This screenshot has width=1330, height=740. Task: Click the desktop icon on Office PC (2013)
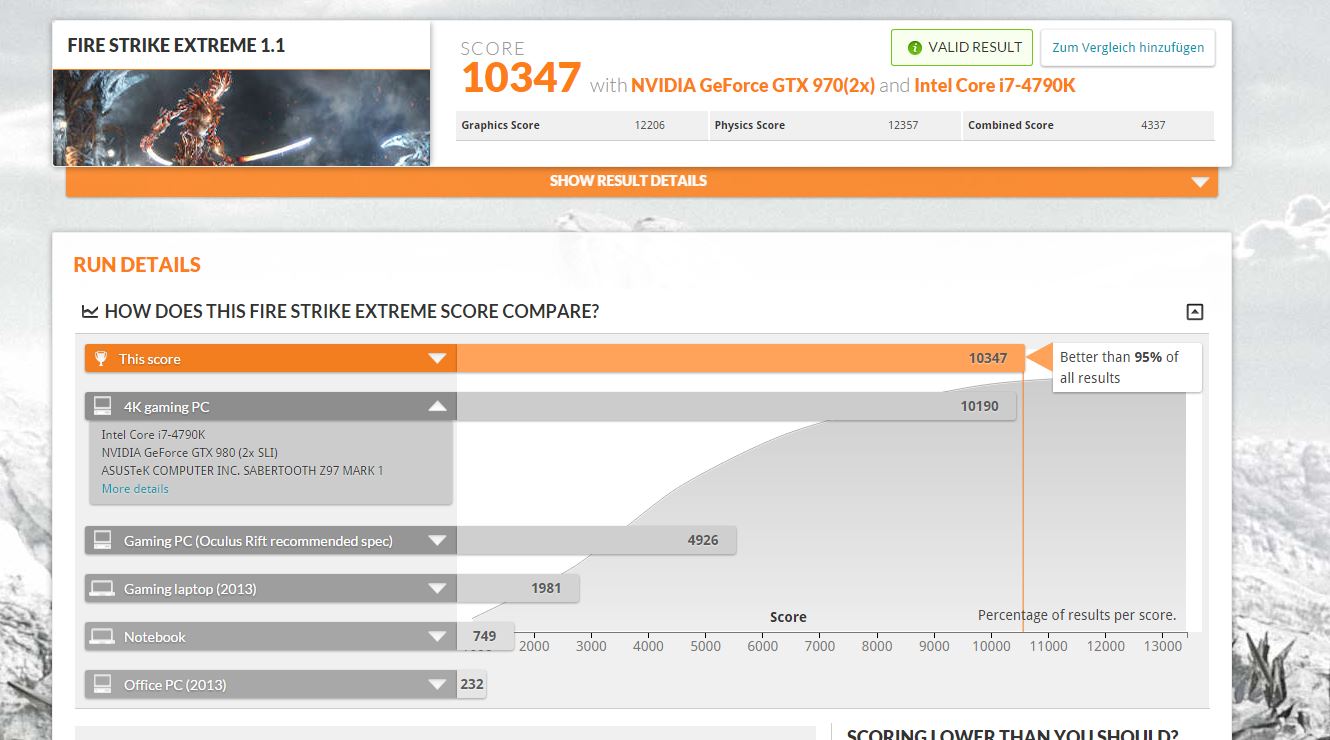[102, 684]
